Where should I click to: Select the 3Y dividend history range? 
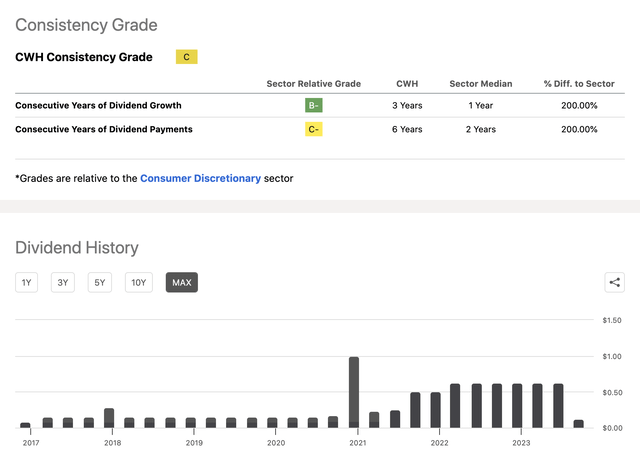pos(63,282)
